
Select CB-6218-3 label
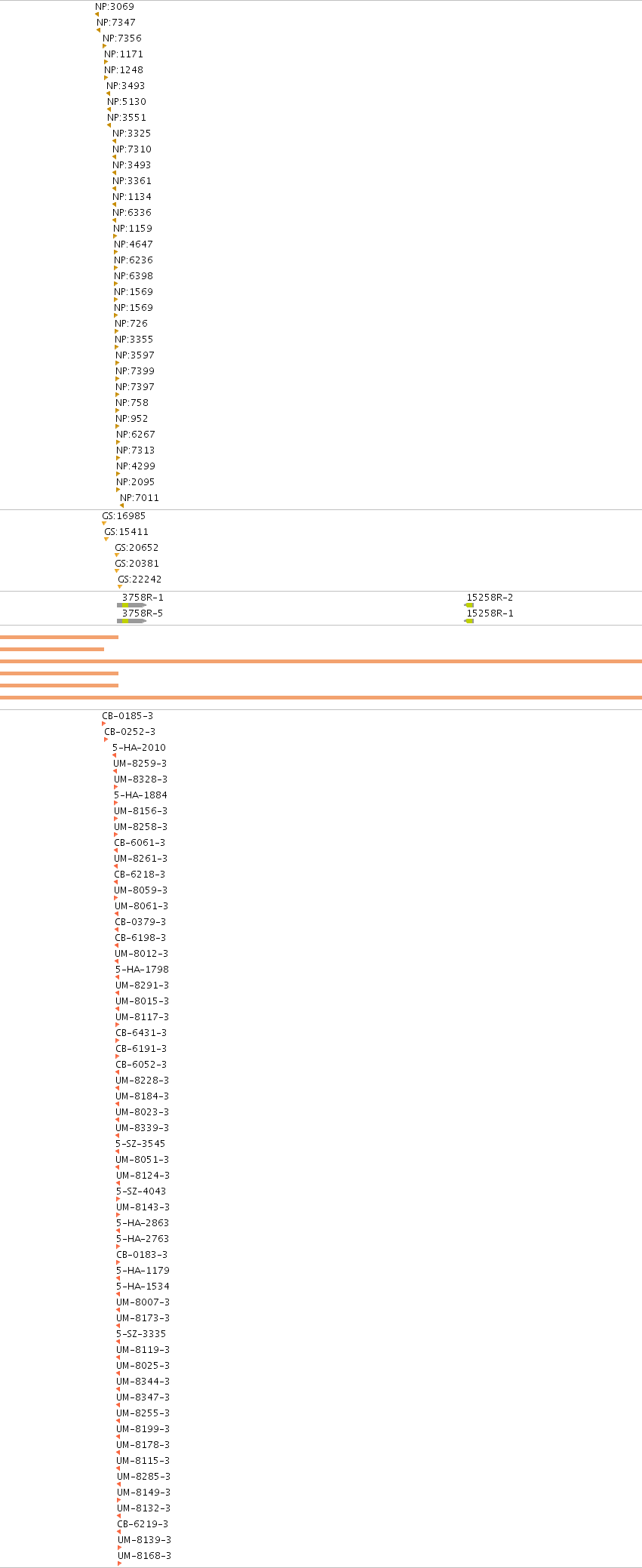coord(140,875)
